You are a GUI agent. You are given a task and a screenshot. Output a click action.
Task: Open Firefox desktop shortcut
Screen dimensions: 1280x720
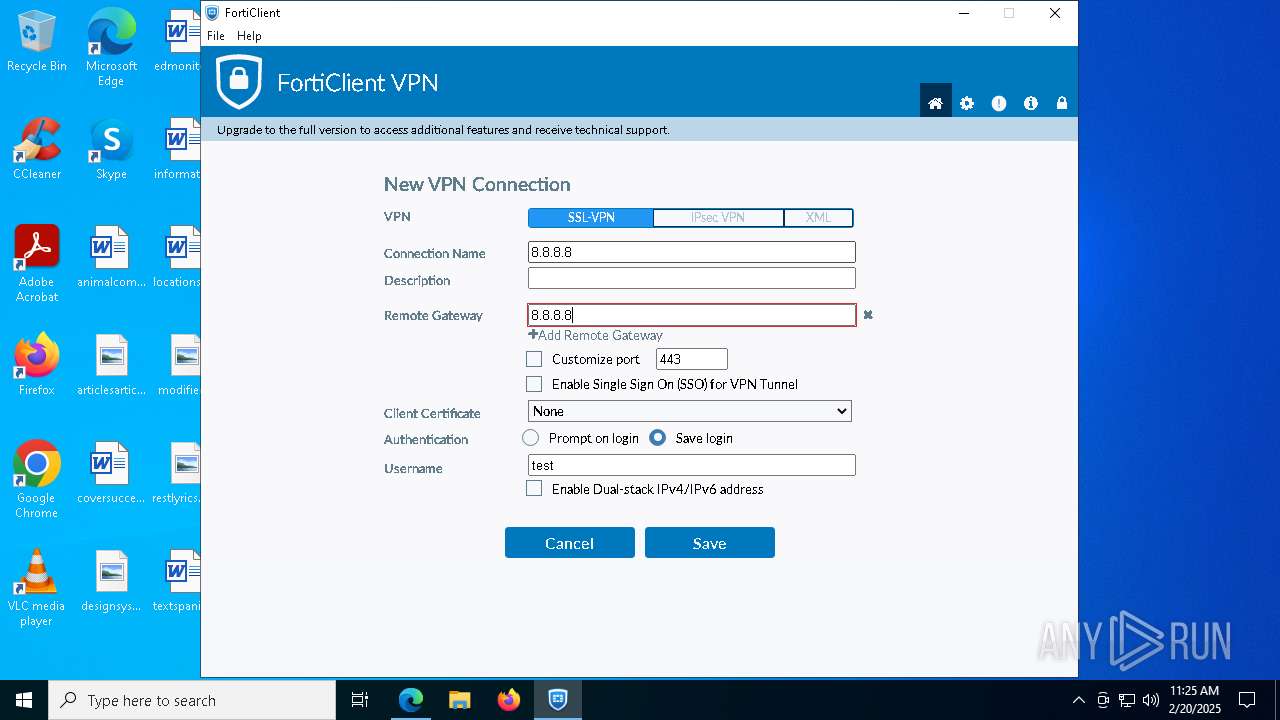[x=37, y=365]
